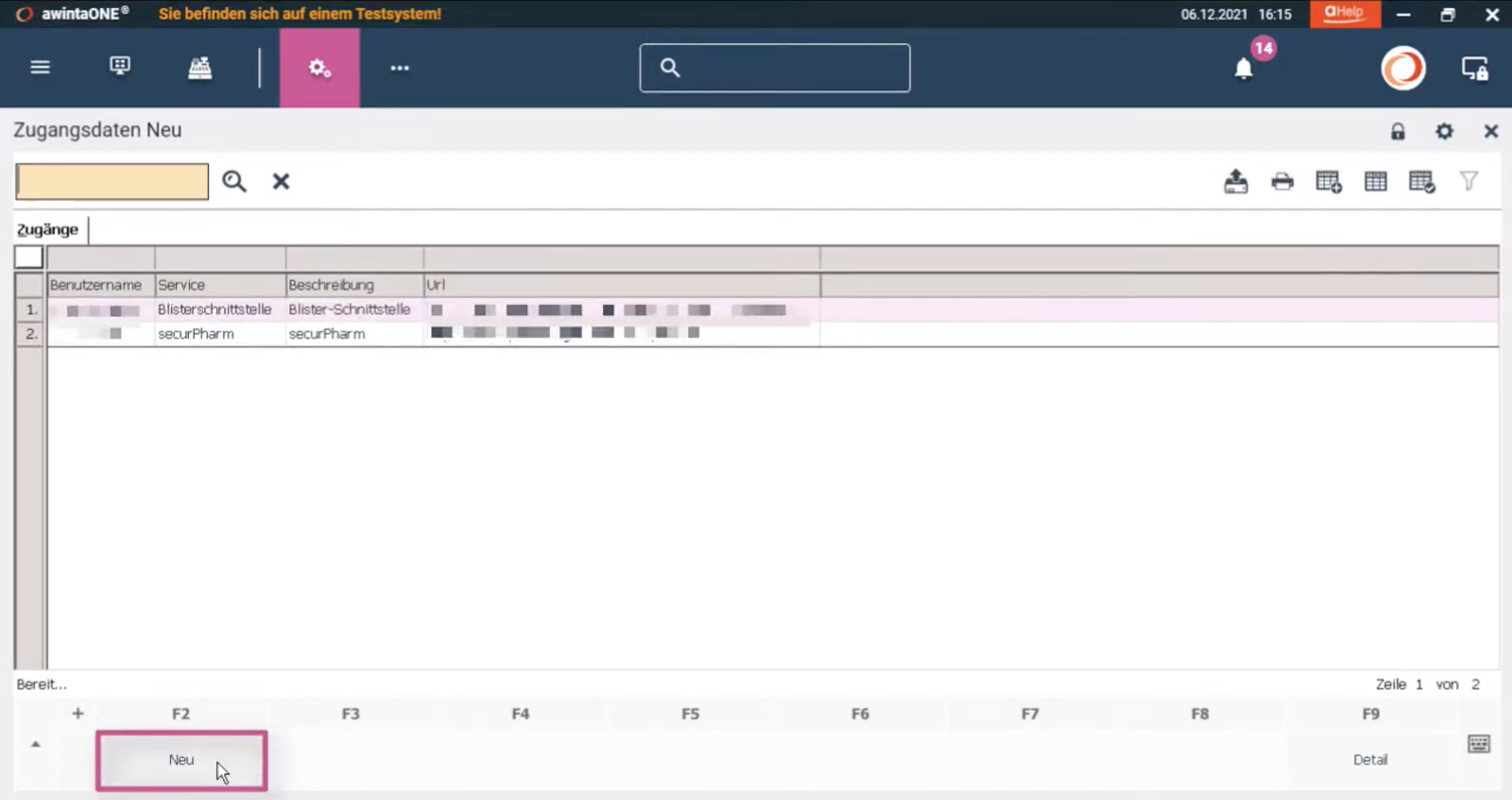This screenshot has height=800, width=1512.
Task: Open the panel settings gear icon
Action: (1444, 131)
